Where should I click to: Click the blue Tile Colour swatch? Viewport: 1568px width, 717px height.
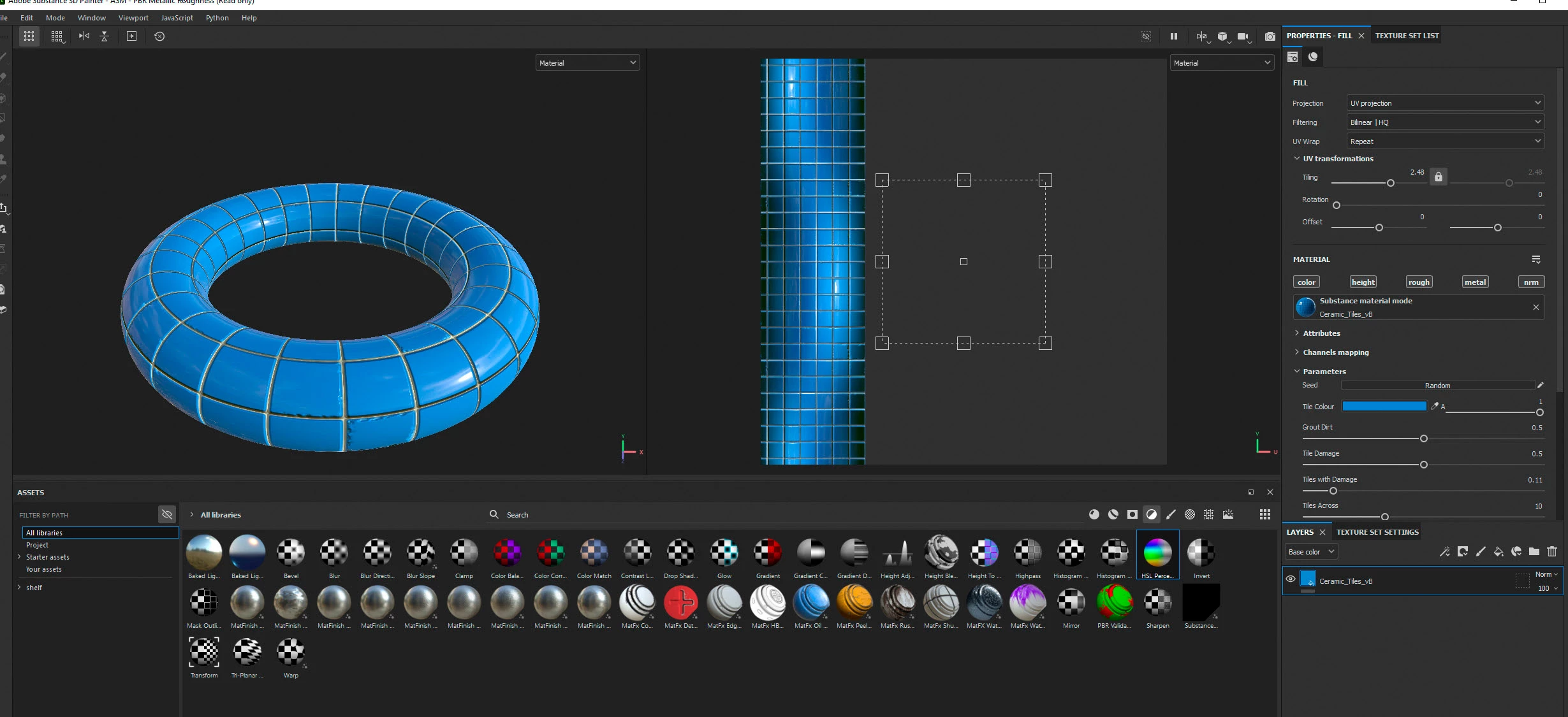click(x=1384, y=407)
